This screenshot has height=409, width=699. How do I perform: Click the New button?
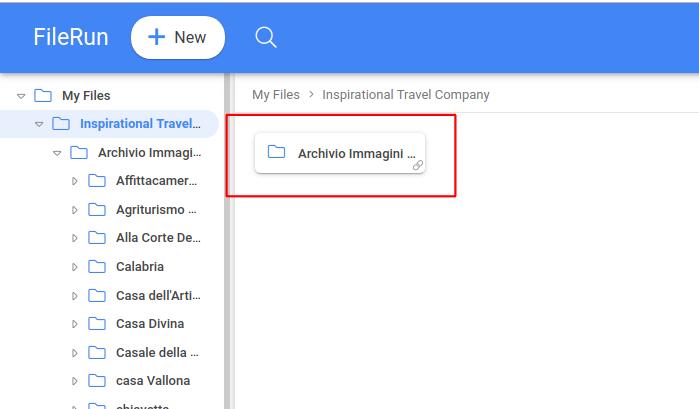pyautogui.click(x=177, y=38)
